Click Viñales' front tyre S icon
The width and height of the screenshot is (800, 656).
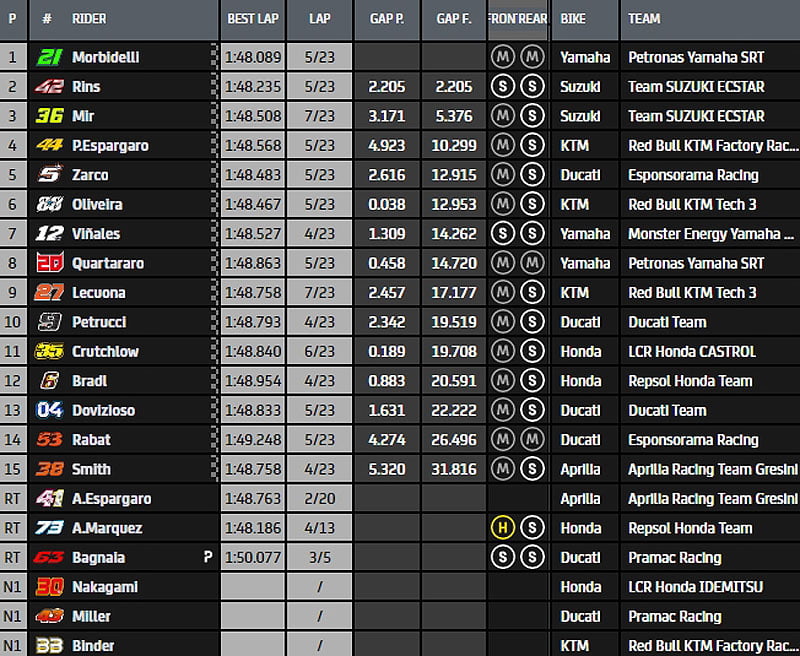tap(503, 234)
